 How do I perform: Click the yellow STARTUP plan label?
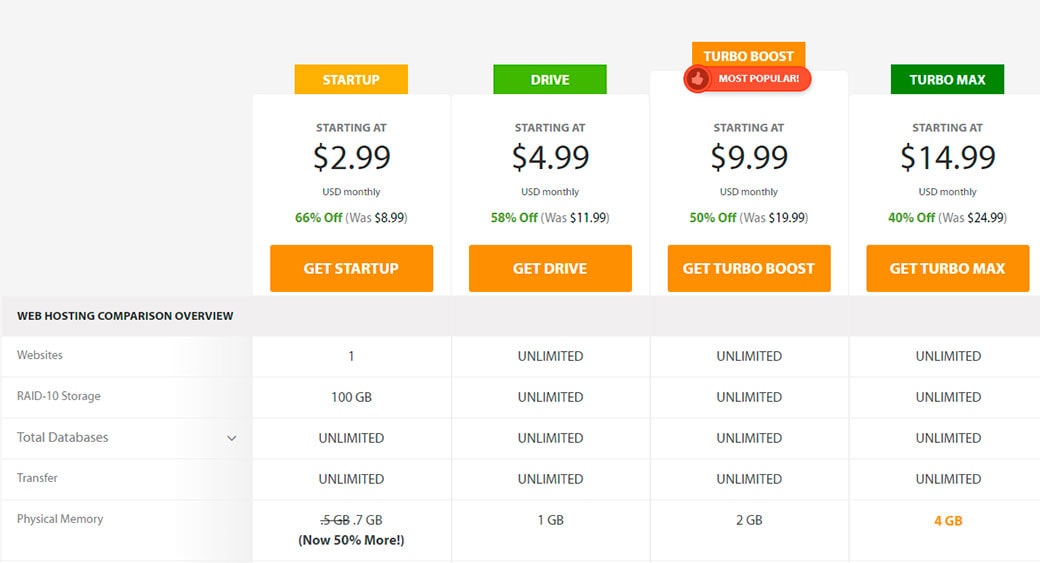click(x=351, y=80)
